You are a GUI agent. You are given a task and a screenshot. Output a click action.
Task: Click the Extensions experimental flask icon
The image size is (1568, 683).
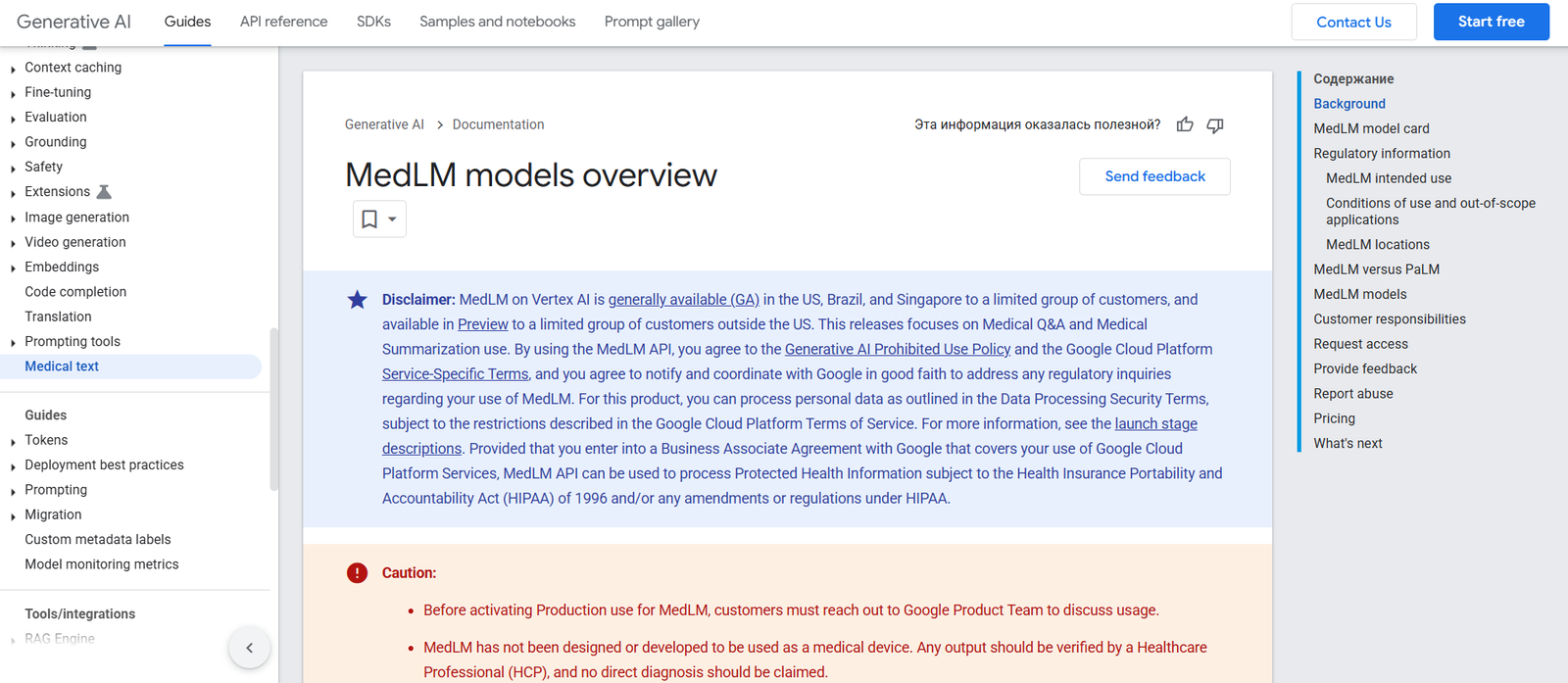105,192
